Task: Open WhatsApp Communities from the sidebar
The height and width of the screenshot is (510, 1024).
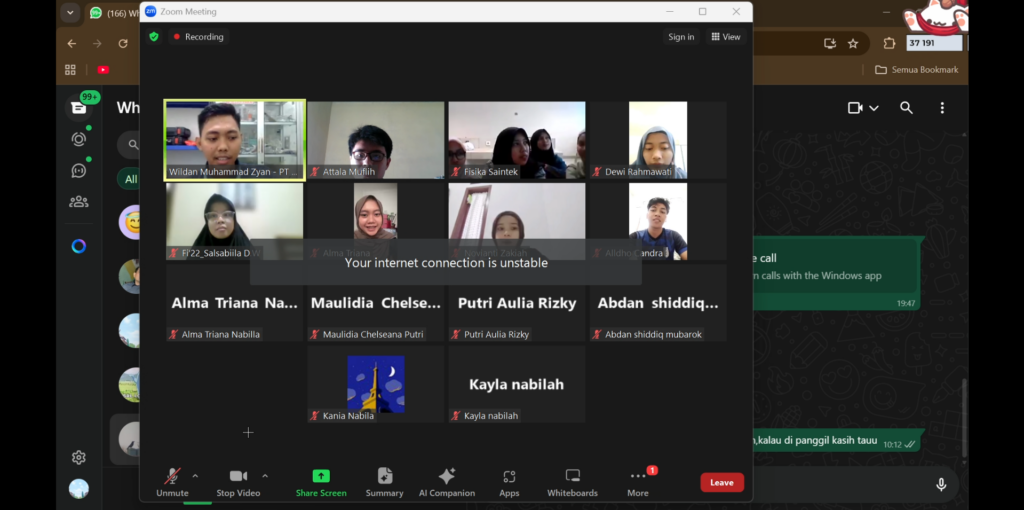Action: pyautogui.click(x=78, y=202)
